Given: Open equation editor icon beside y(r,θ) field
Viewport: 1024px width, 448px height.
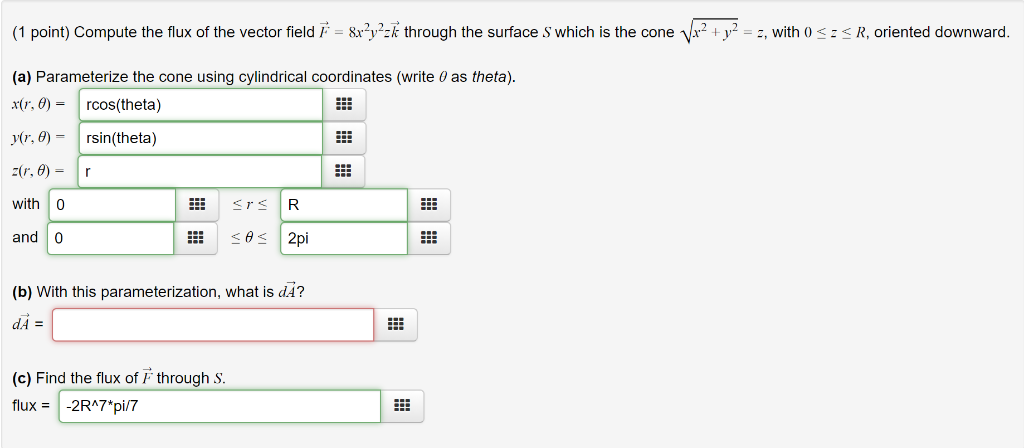Looking at the screenshot, I should [x=344, y=138].
